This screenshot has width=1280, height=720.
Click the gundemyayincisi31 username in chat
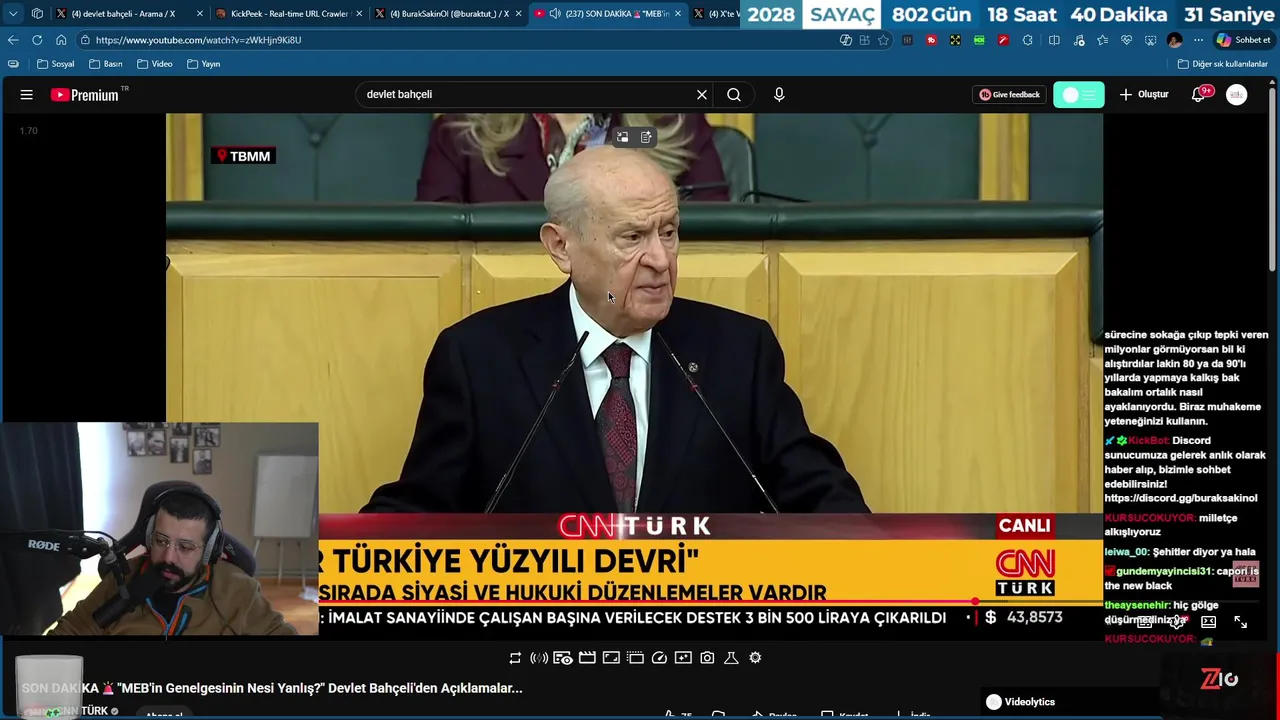coord(1164,571)
